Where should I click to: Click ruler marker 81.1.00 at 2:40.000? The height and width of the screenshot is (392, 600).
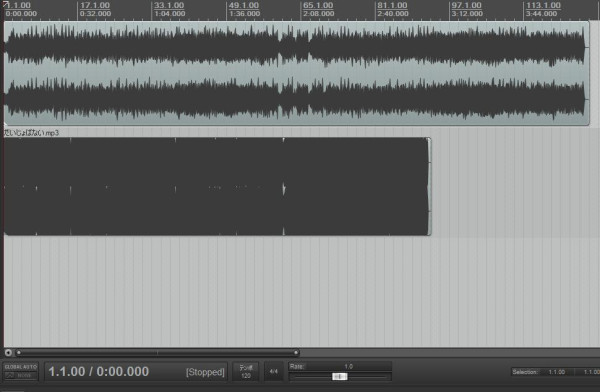393,10
